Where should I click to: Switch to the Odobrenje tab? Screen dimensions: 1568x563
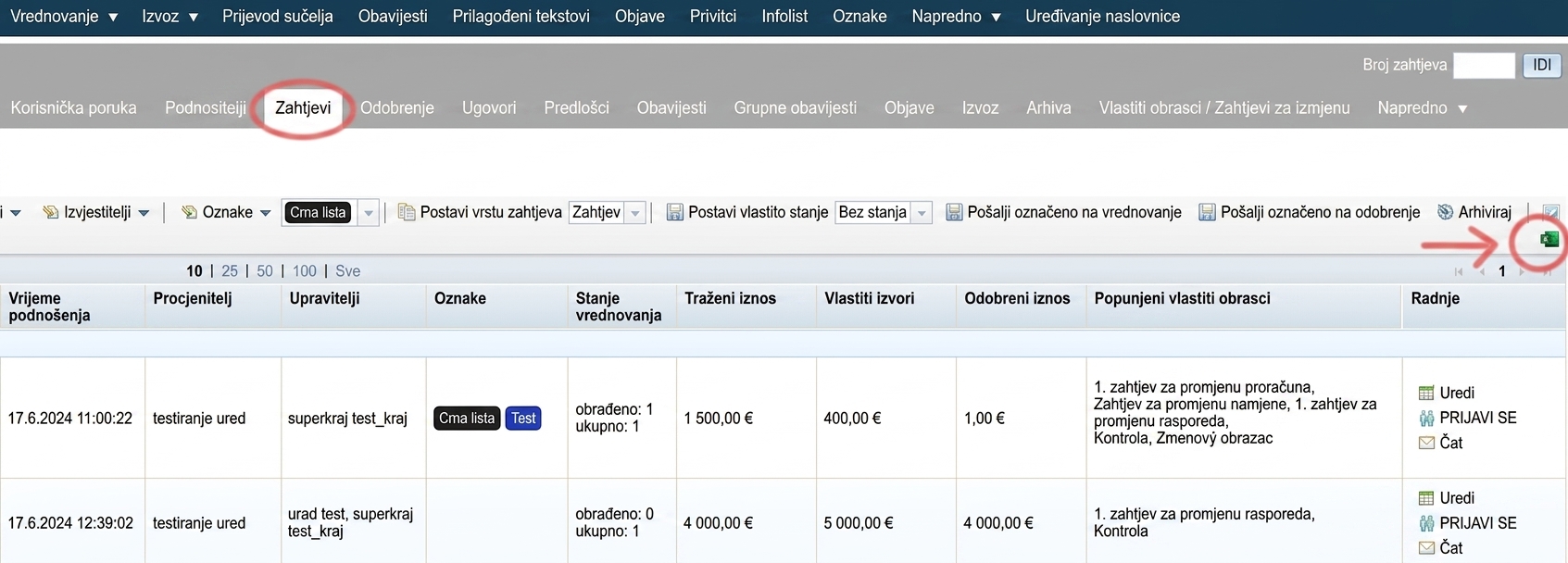pyautogui.click(x=397, y=108)
